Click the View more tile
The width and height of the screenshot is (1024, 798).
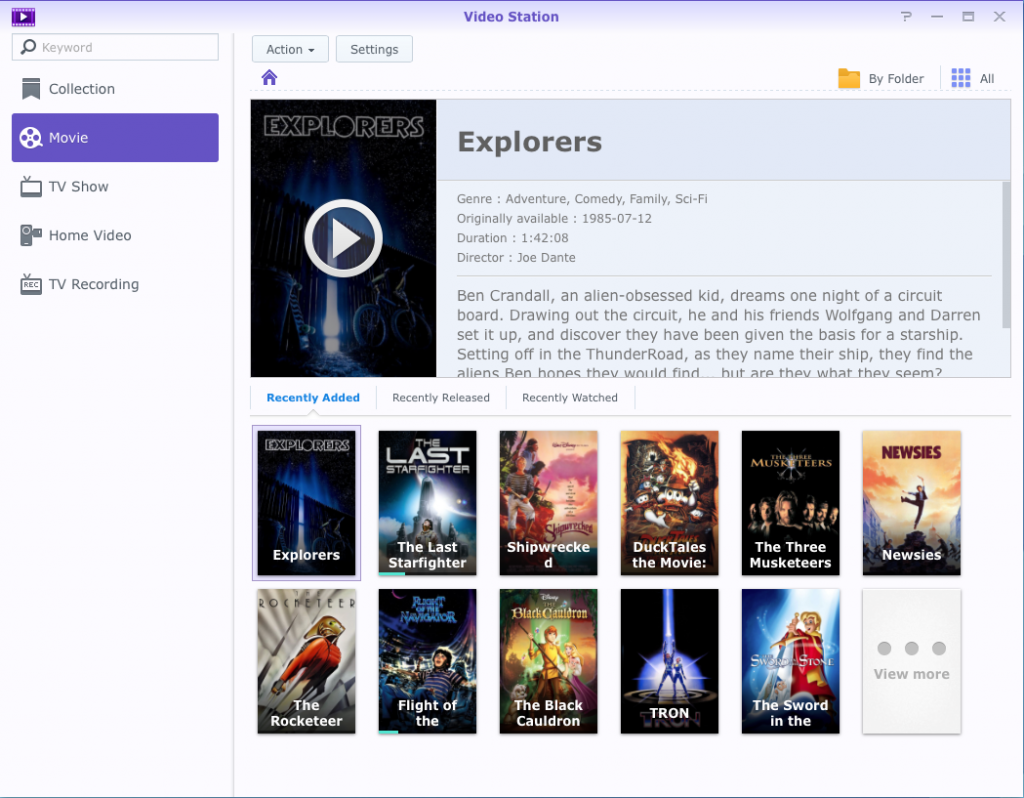pos(912,661)
